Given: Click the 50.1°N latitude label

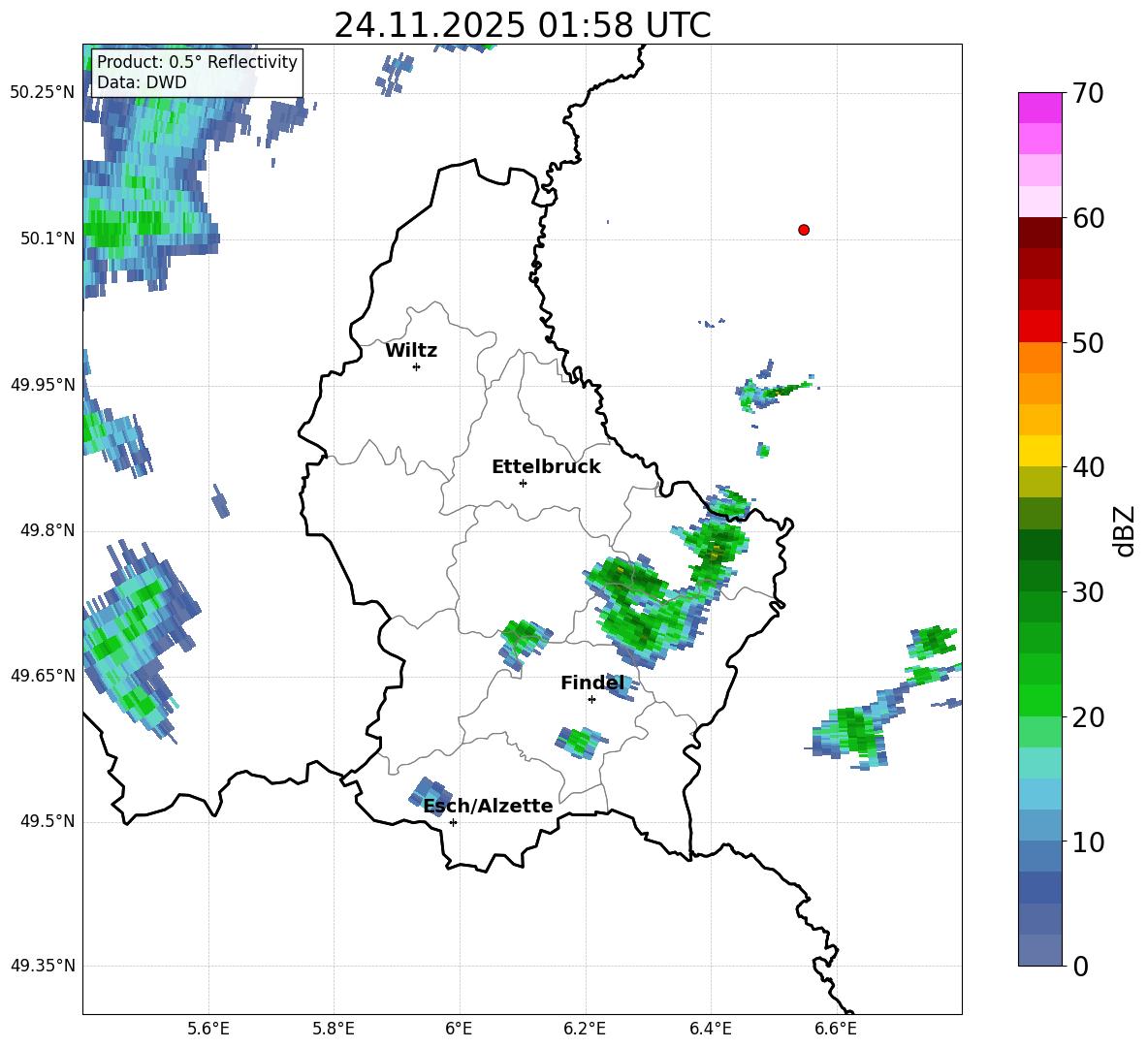Looking at the screenshot, I should click(x=48, y=238).
